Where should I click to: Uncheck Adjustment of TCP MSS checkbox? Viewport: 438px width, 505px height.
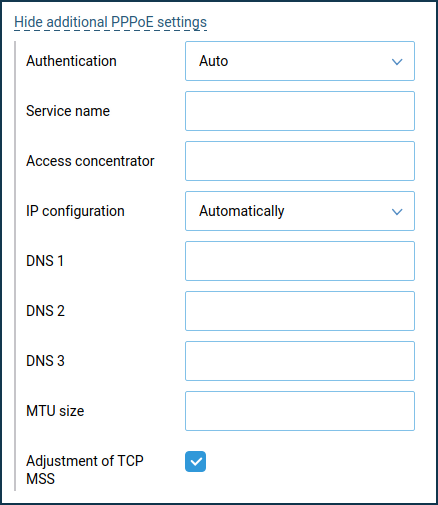tap(195, 461)
